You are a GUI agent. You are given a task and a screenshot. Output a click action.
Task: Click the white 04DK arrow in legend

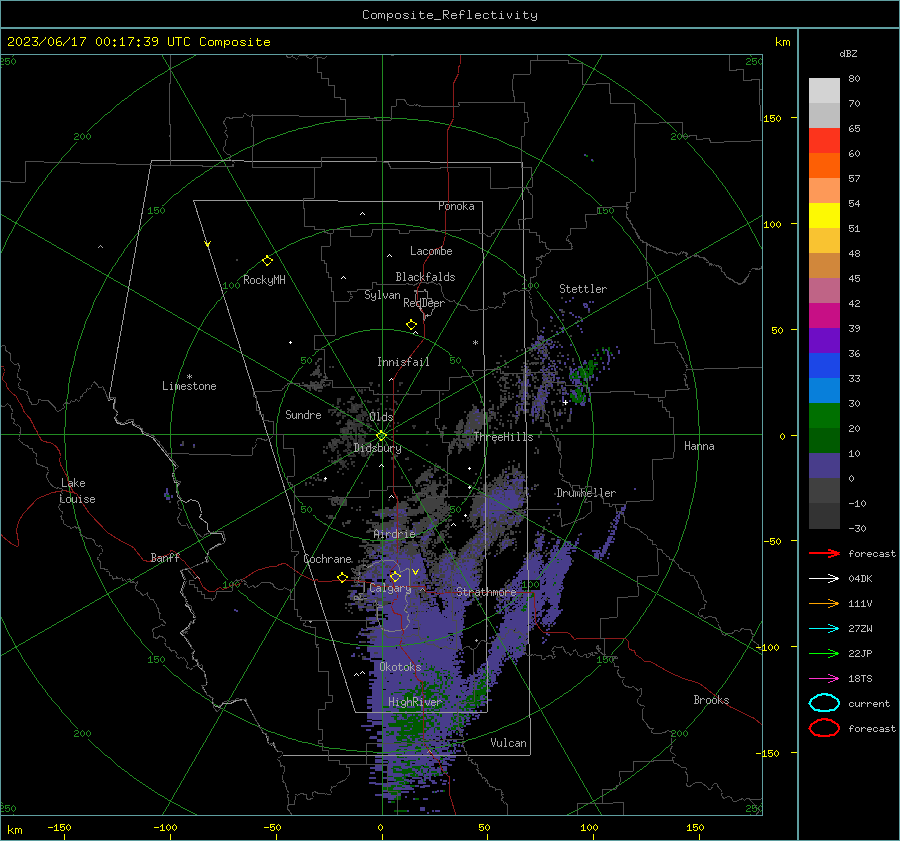point(824,578)
